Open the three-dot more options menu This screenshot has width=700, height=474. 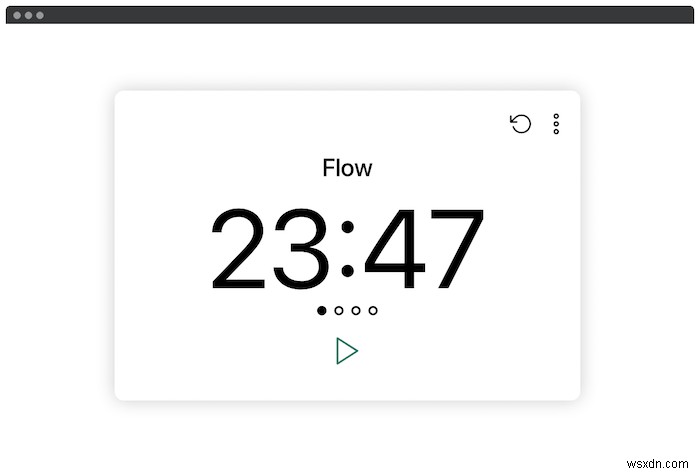(556, 124)
